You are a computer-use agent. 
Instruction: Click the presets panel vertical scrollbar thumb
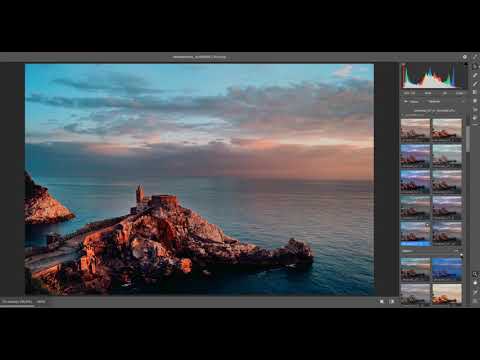coord(468,138)
